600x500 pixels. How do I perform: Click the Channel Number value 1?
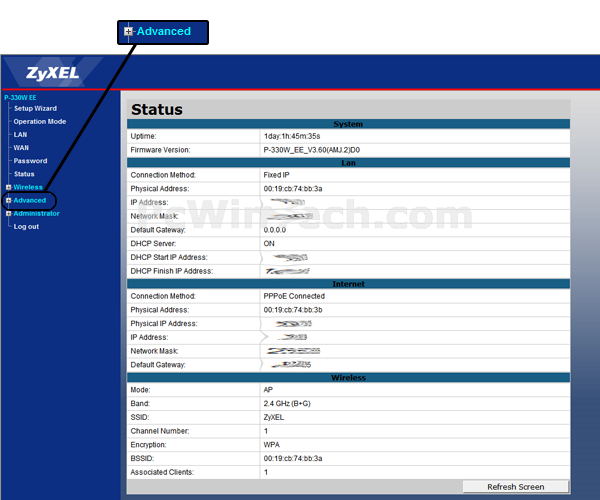pos(266,431)
